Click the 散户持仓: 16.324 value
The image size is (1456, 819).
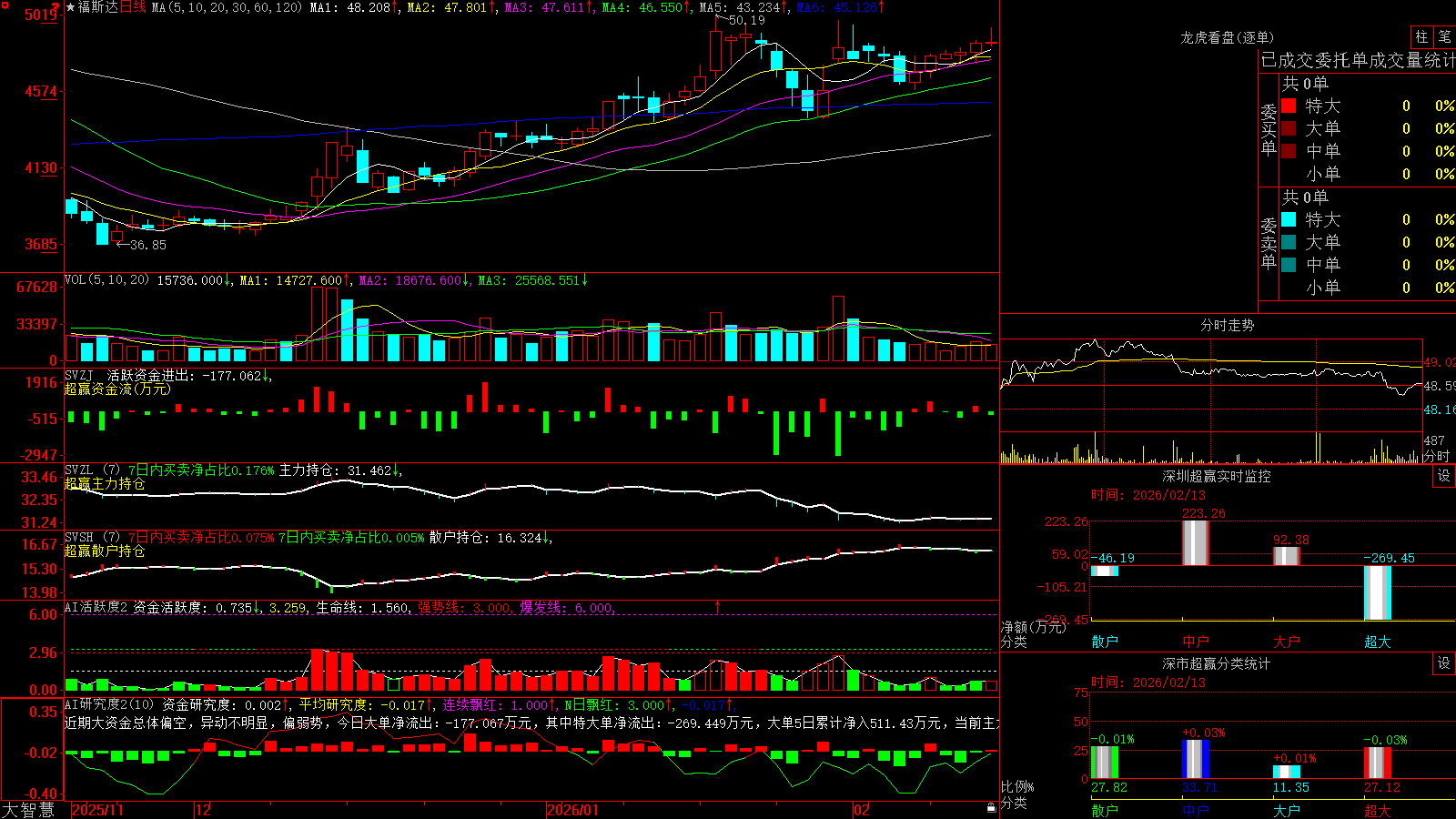tap(490, 538)
